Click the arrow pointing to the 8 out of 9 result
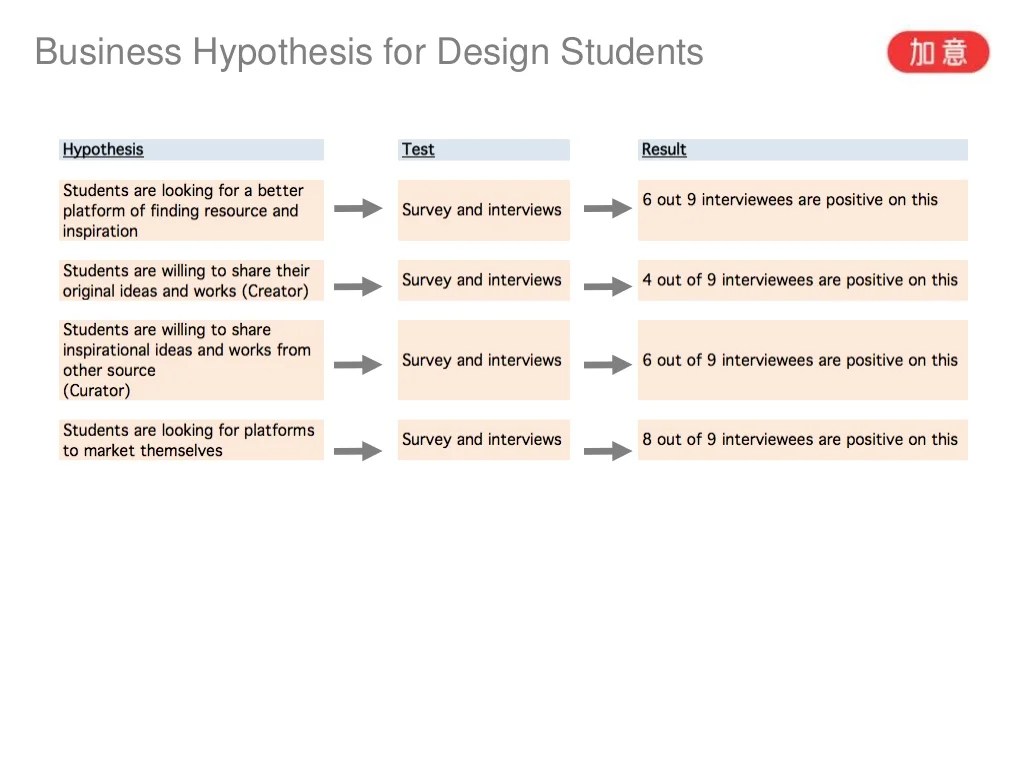 607,451
